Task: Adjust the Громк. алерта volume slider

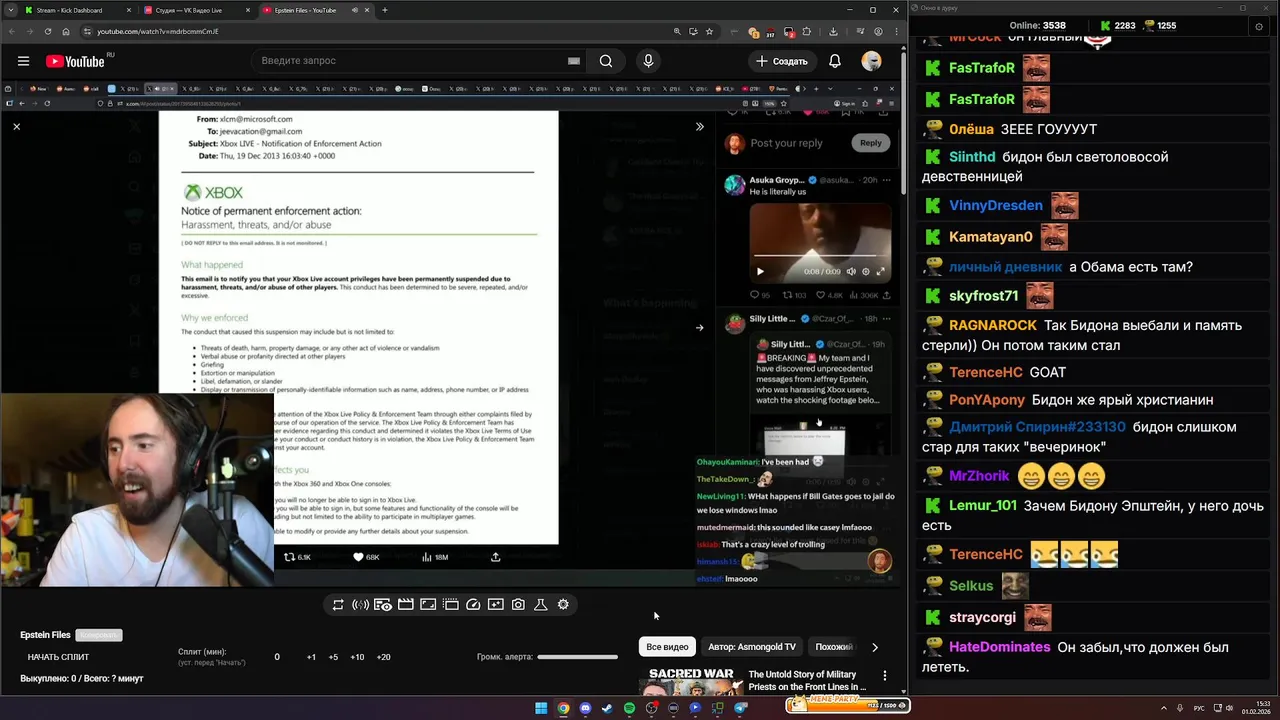Action: [x=577, y=657]
